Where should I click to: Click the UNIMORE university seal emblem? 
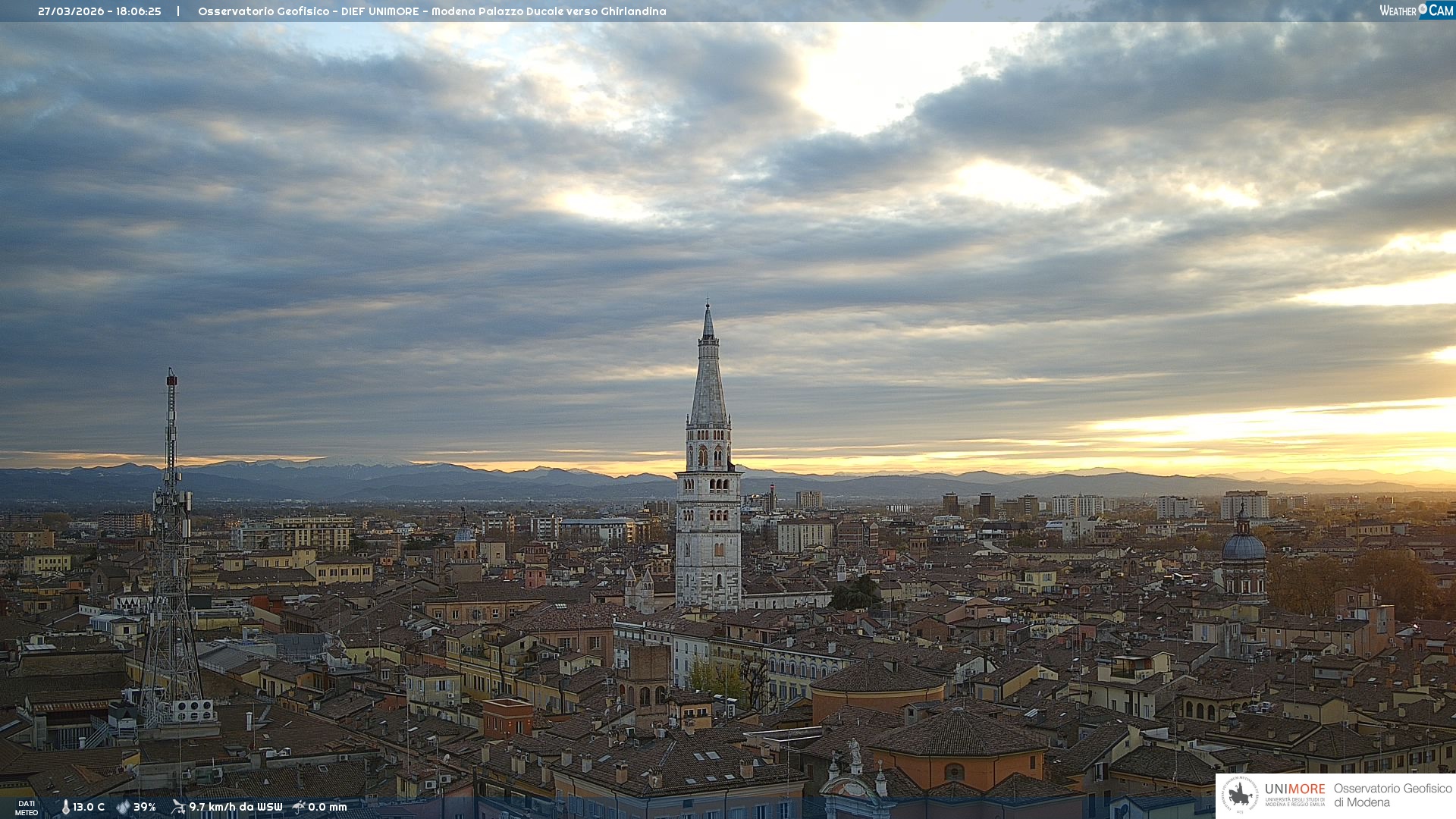coord(1240,795)
